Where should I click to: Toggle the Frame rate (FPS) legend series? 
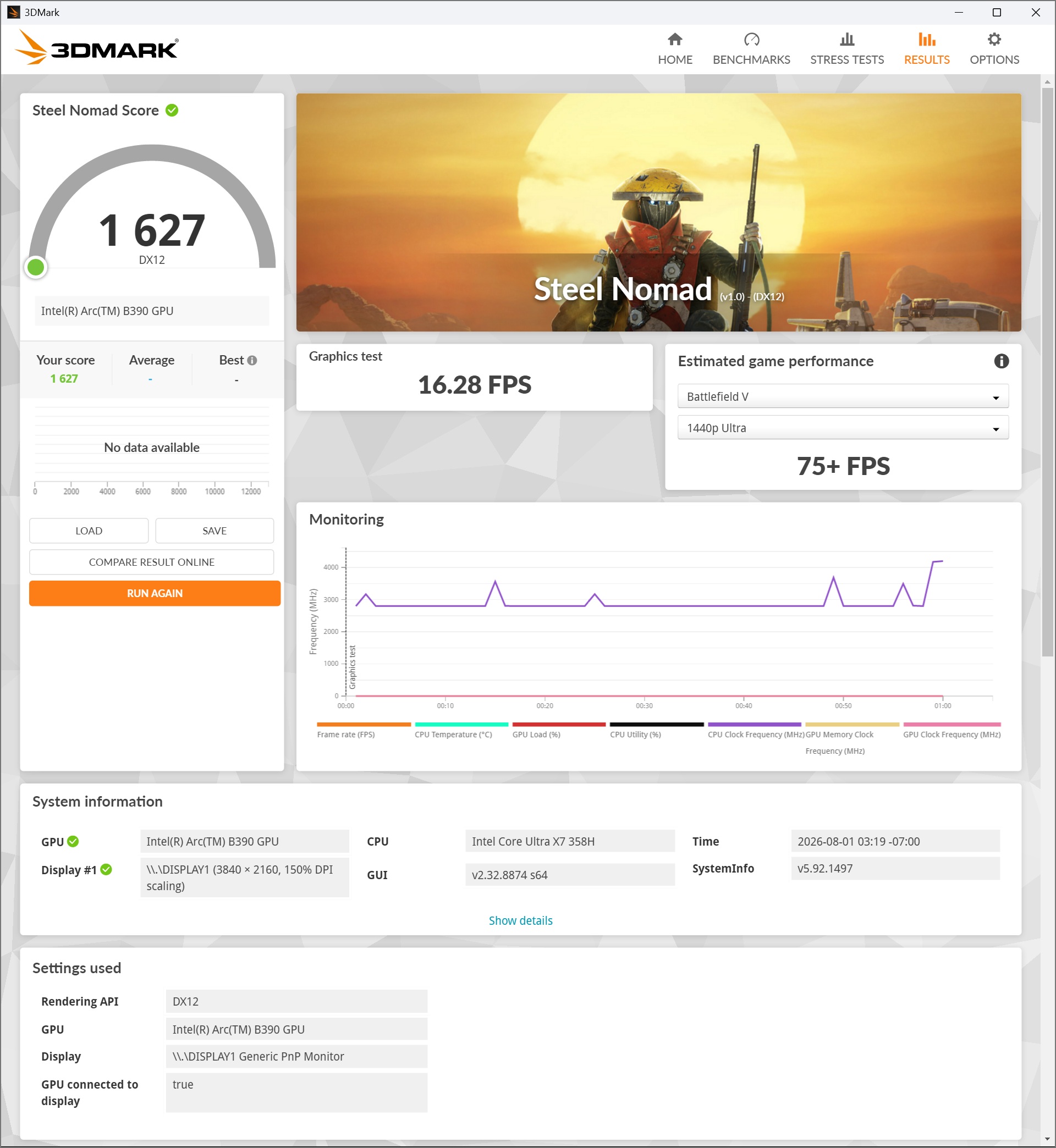[x=364, y=731]
